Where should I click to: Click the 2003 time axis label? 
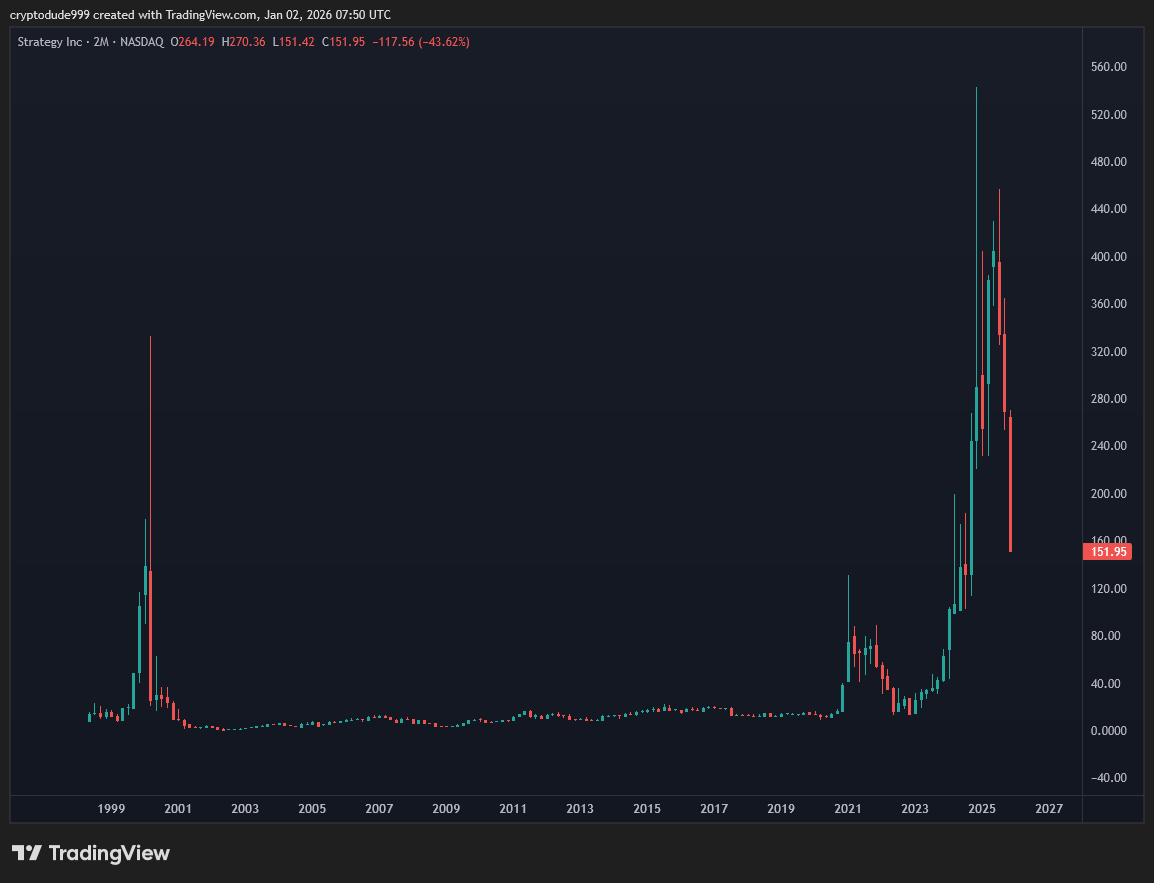coord(245,809)
